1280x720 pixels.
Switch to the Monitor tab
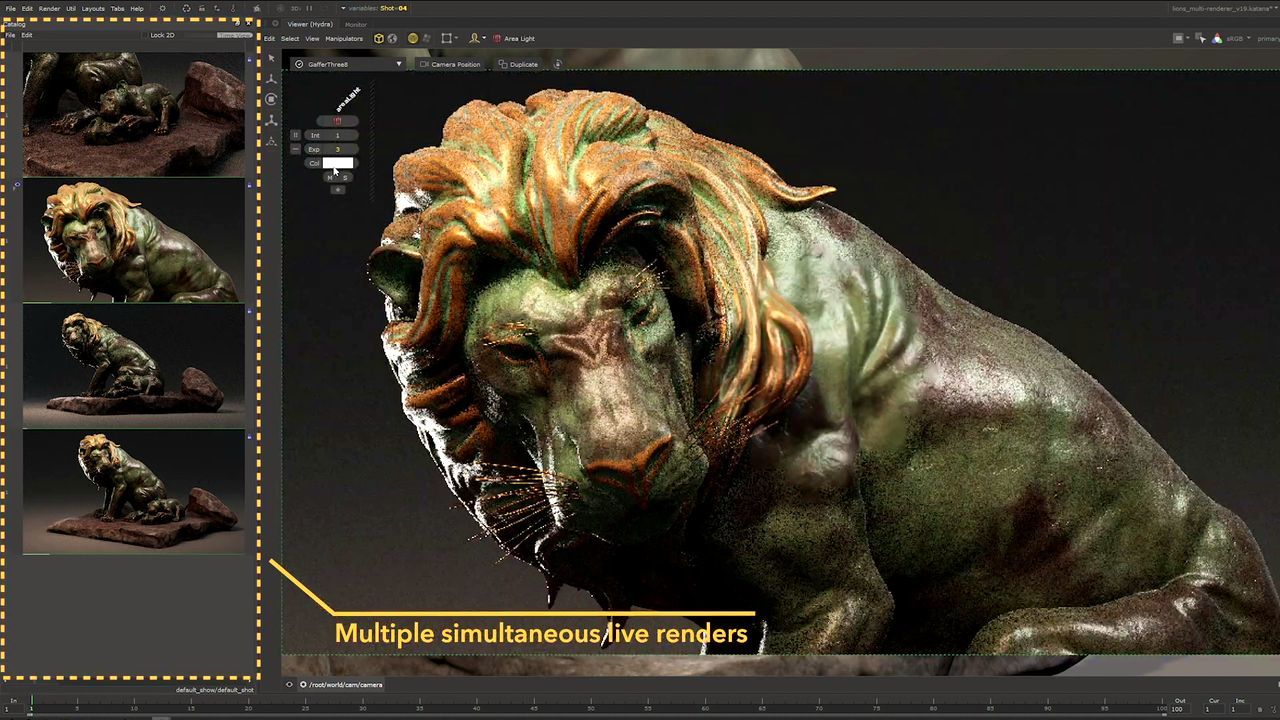355,24
